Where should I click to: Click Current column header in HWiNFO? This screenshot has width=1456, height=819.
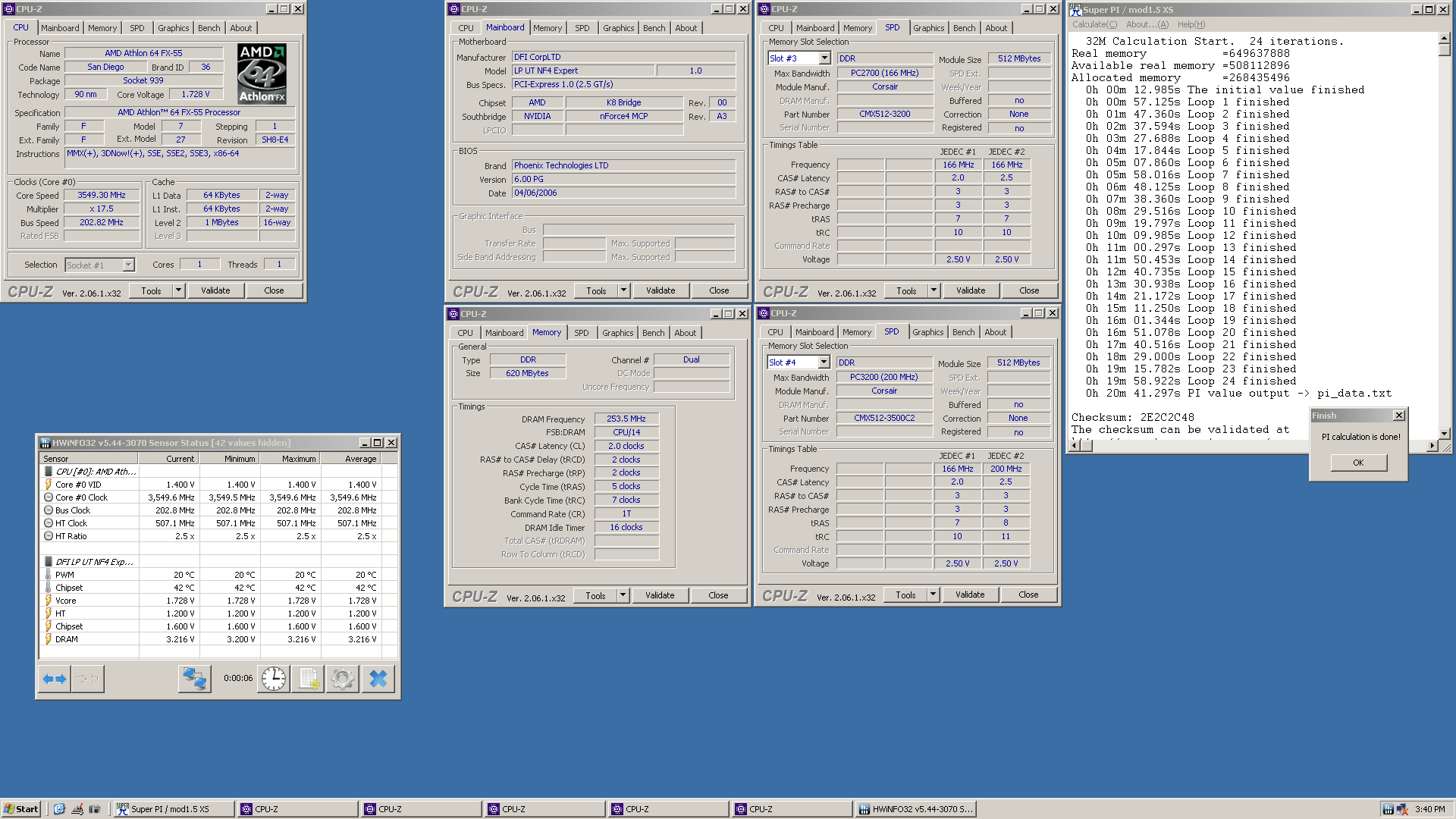(168, 459)
